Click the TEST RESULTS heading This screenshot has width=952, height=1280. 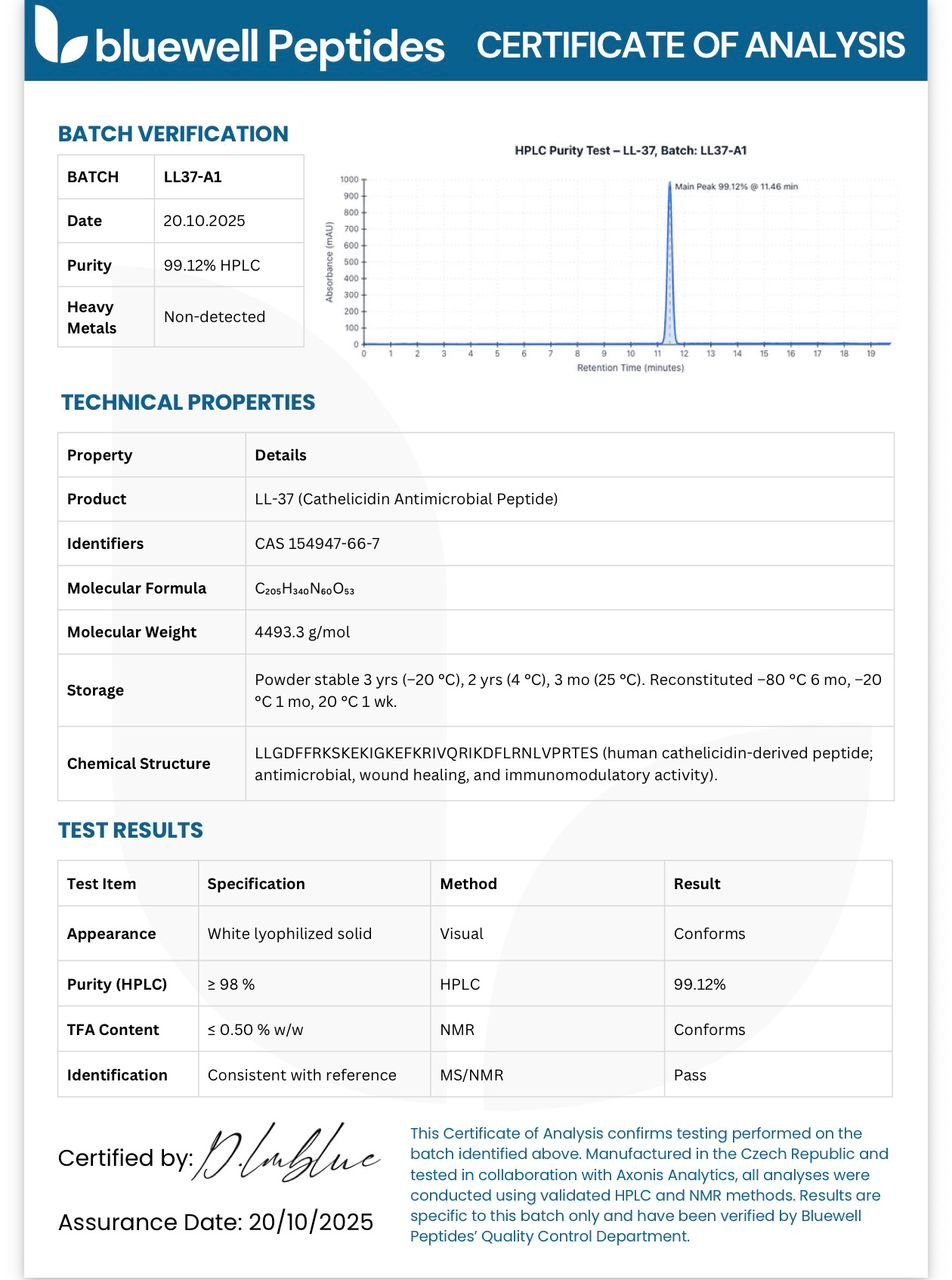tap(131, 831)
